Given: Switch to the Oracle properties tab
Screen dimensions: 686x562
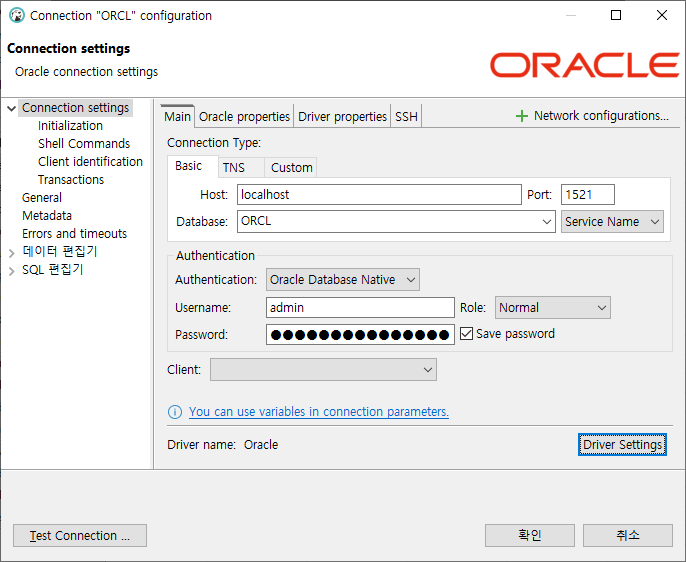Looking at the screenshot, I should pos(244,117).
